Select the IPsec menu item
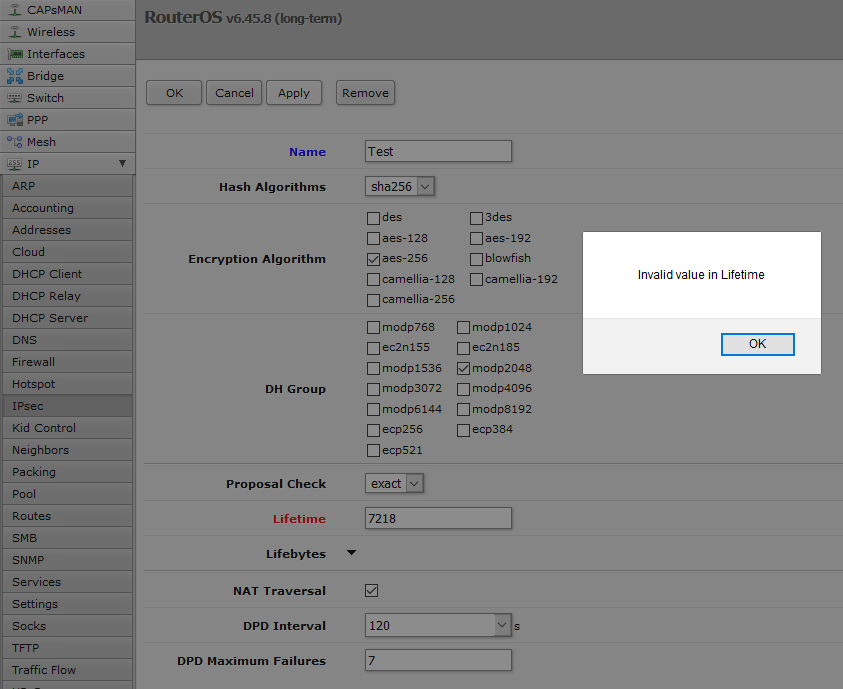The image size is (843, 689). click(67, 406)
